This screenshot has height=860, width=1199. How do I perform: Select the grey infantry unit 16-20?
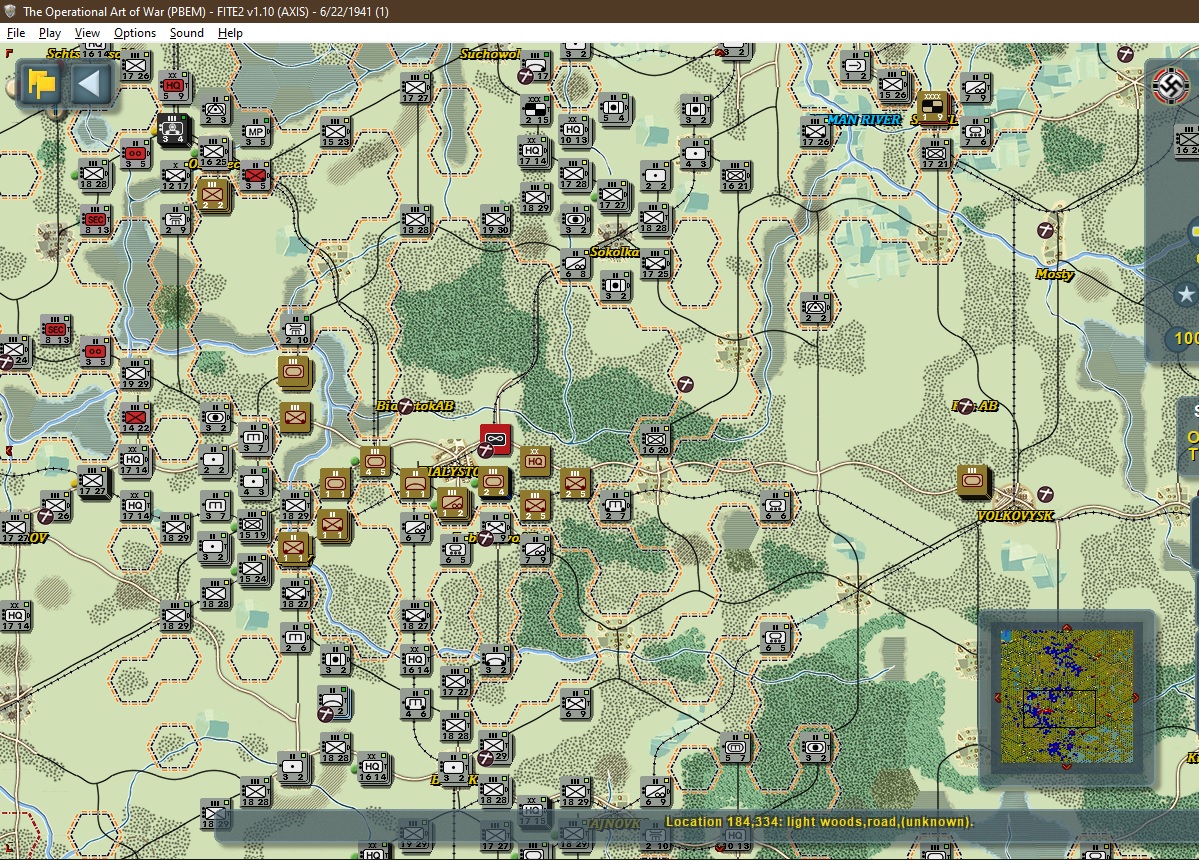tap(655, 440)
